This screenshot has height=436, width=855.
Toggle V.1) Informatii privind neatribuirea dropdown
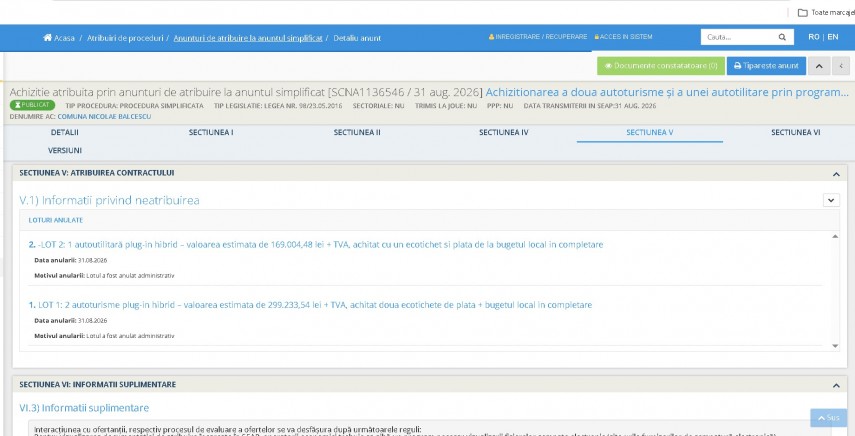pos(831,201)
